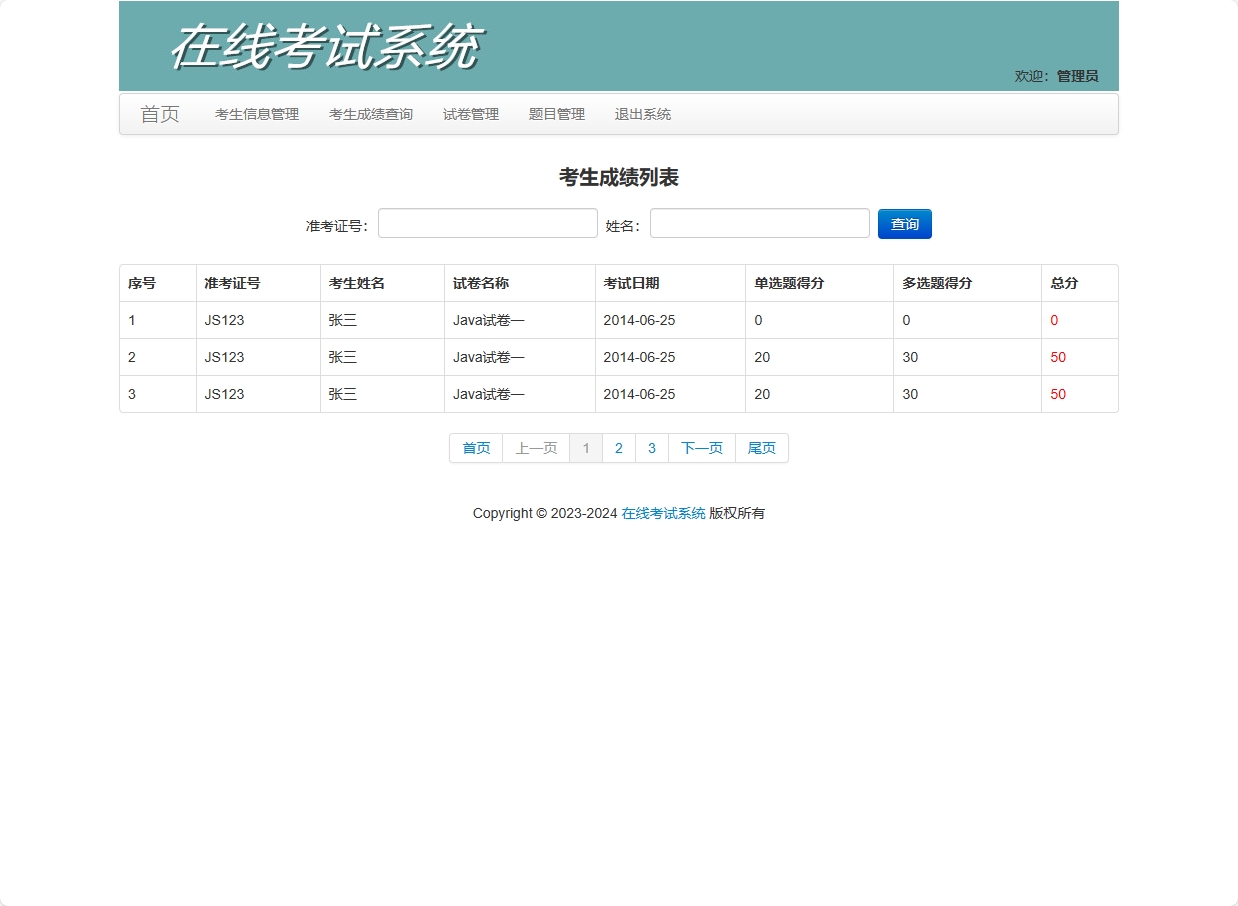Switch to 考生成绩查询 section
1238x906 pixels.
pos(370,114)
